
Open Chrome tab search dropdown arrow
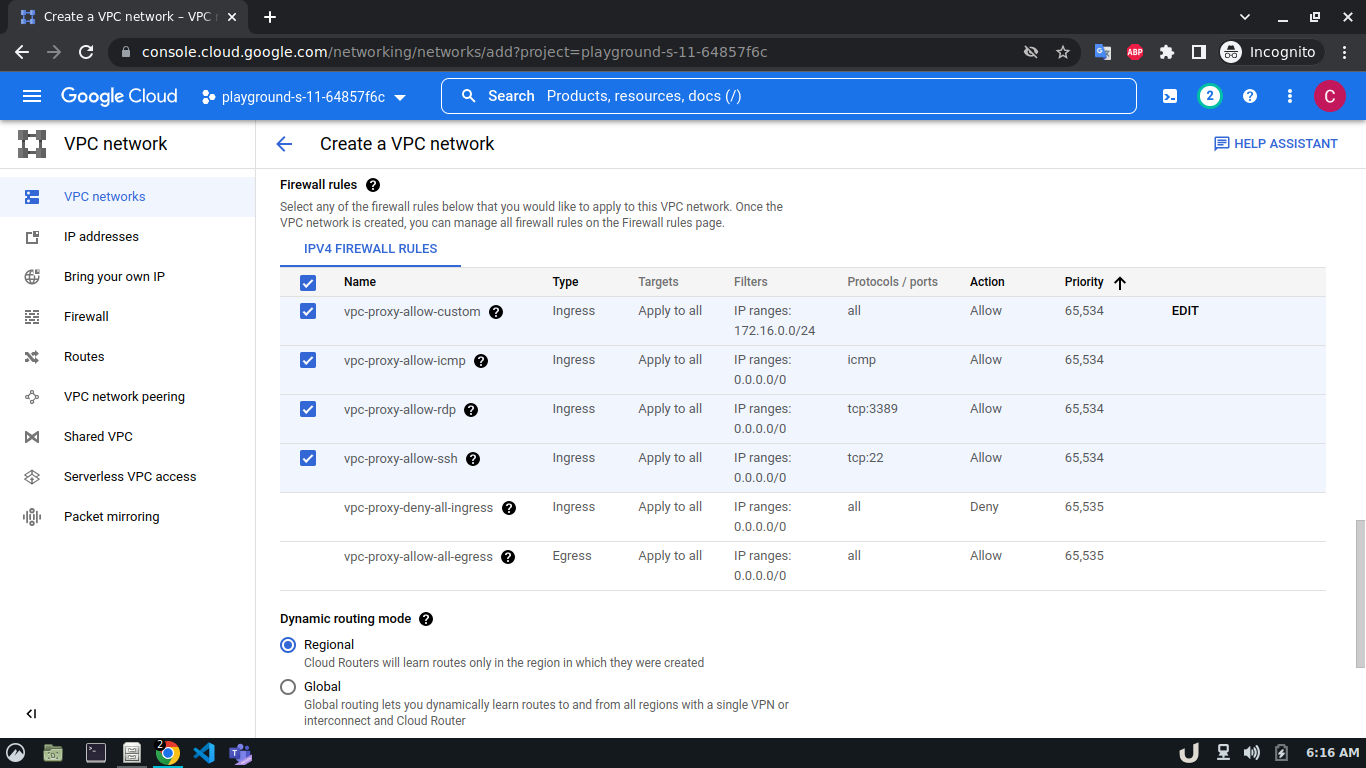[x=1245, y=17]
